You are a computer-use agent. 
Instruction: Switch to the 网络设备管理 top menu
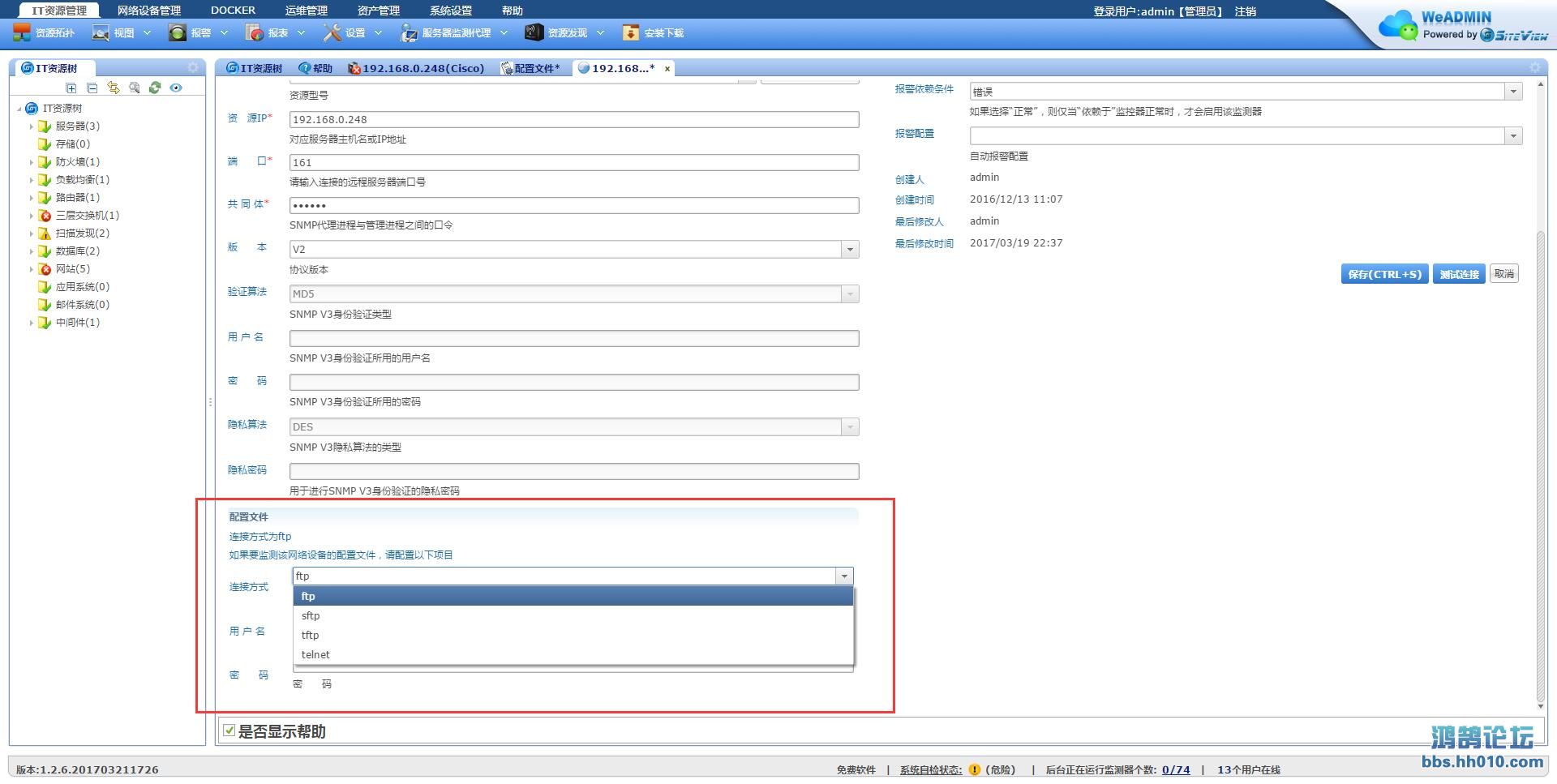tap(149, 11)
